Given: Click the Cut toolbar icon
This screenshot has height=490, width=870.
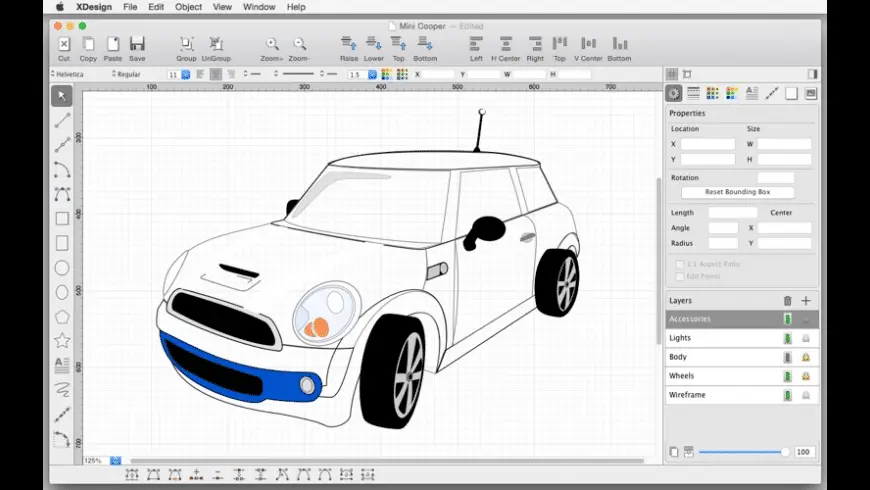Looking at the screenshot, I should (64, 49).
